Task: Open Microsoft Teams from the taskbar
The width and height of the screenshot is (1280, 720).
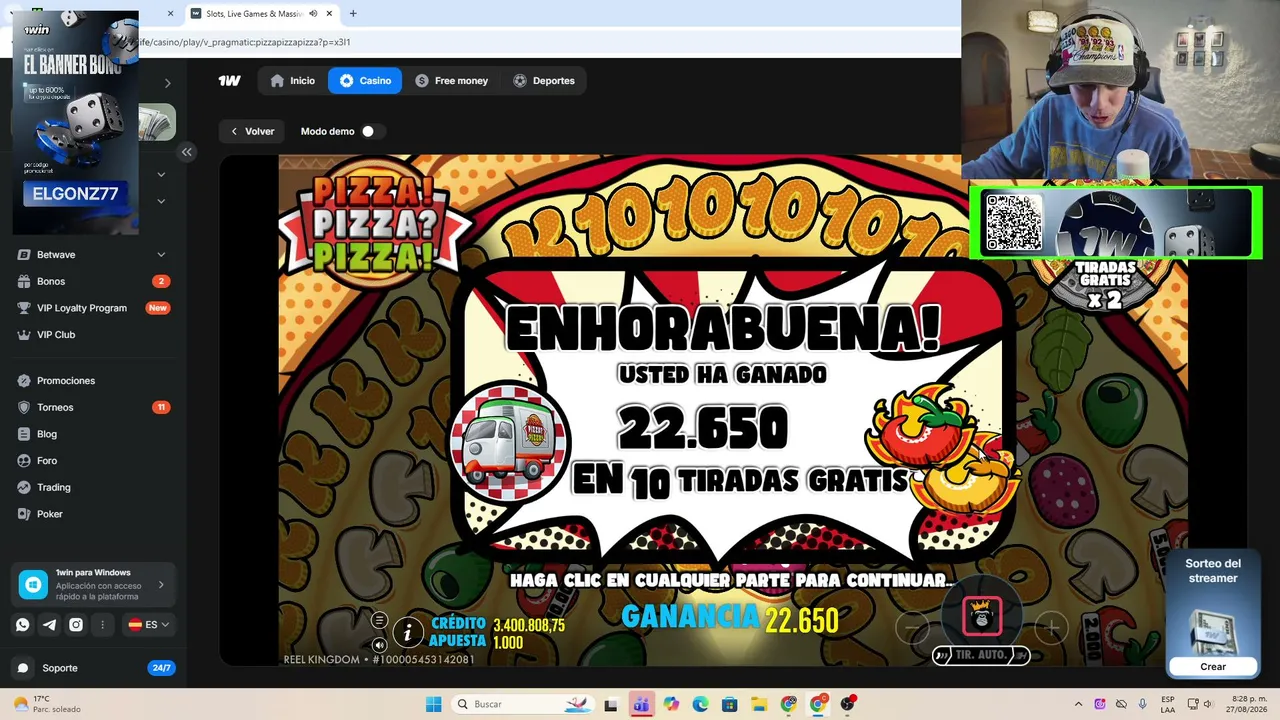Action: coord(641,704)
